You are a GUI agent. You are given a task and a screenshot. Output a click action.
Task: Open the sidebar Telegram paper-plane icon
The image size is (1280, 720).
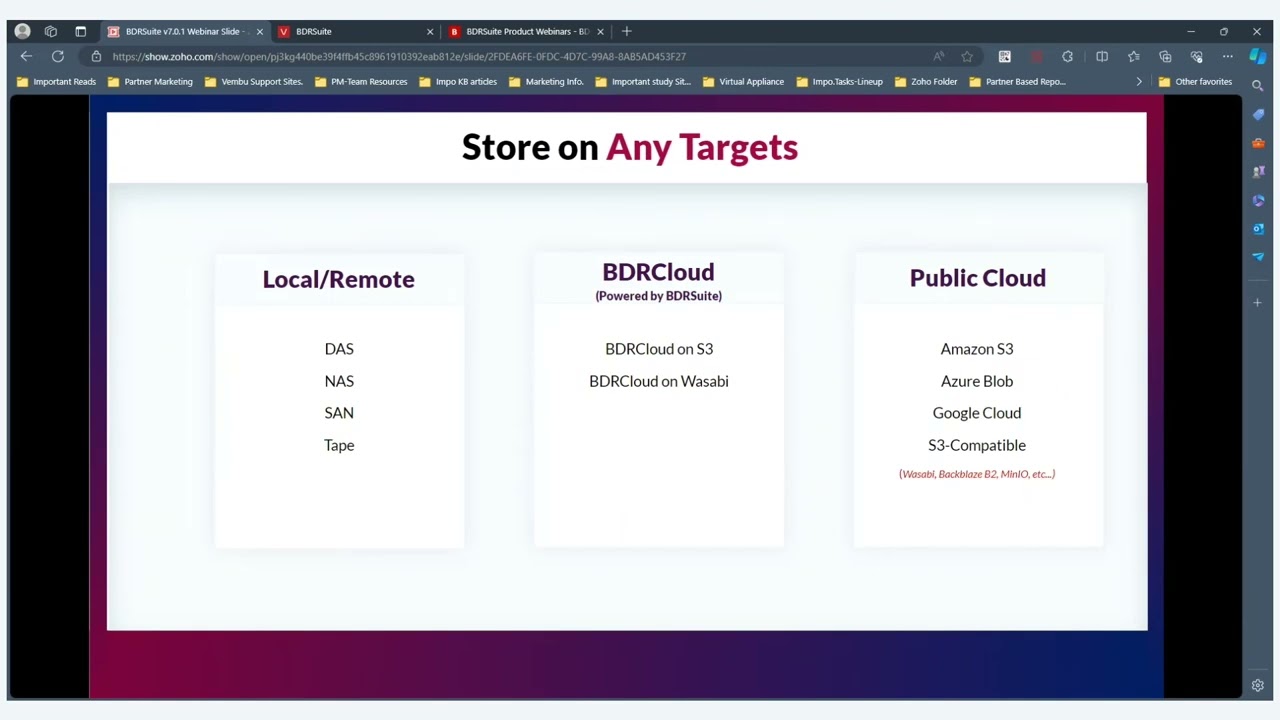[x=1258, y=257]
